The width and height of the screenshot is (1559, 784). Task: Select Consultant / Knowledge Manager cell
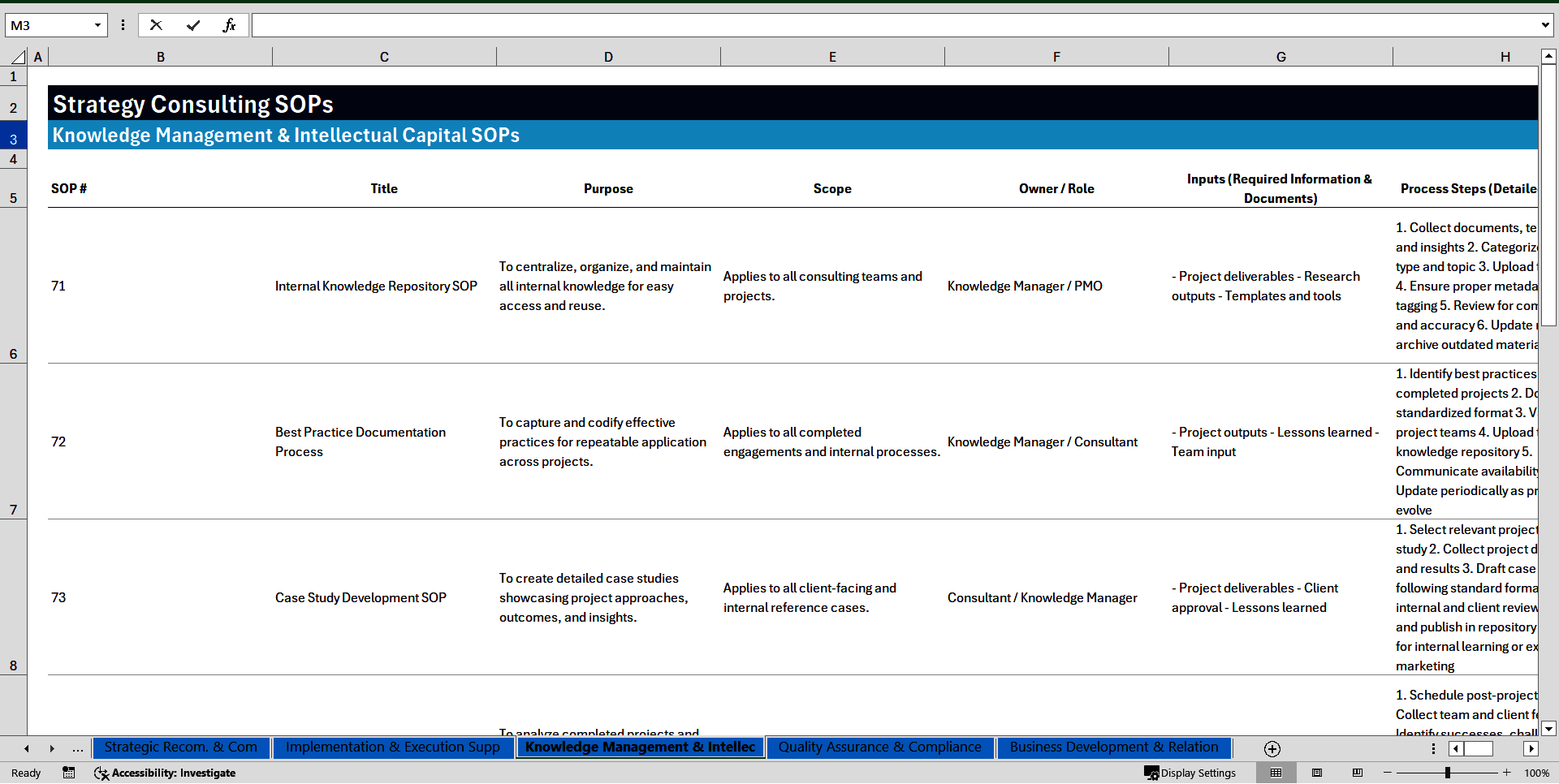coord(1056,597)
